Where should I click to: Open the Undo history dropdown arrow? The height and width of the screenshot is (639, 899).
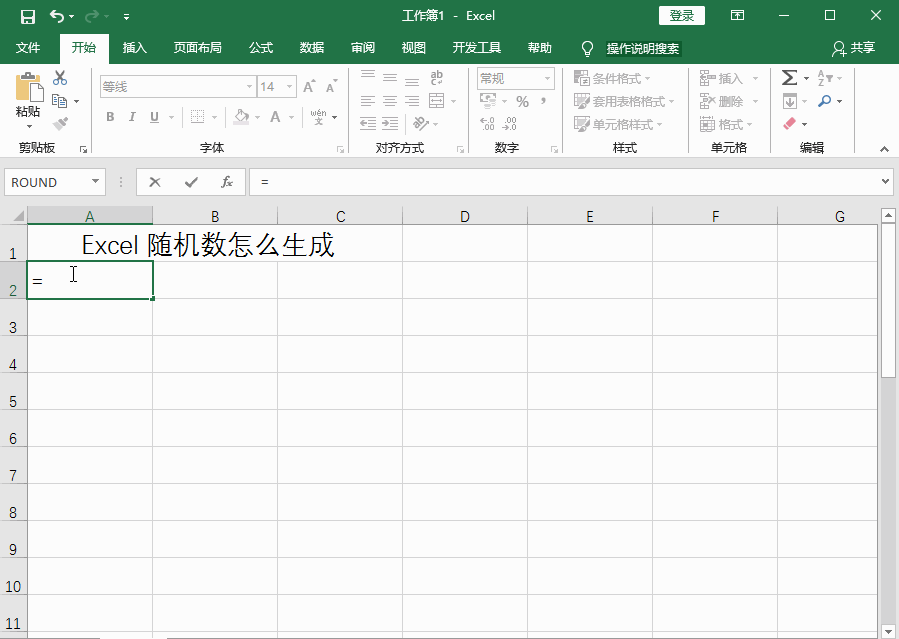(x=72, y=17)
